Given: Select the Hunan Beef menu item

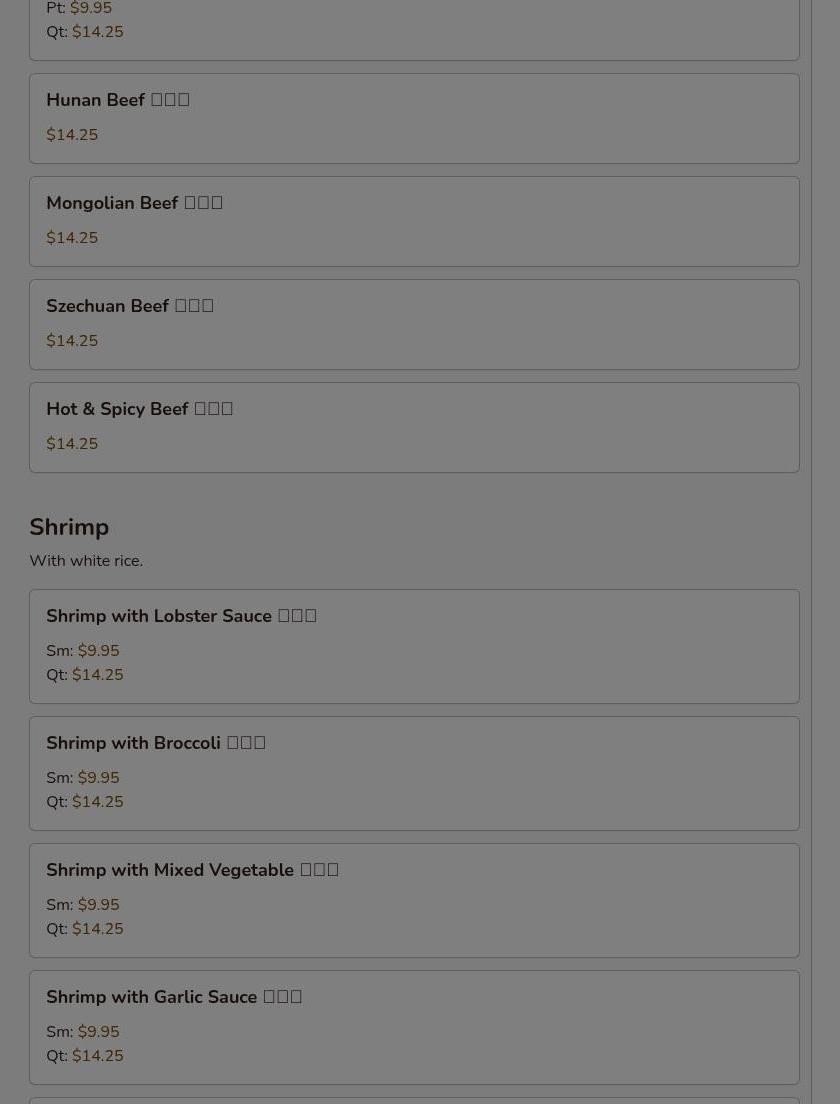Looking at the screenshot, I should [414, 118].
